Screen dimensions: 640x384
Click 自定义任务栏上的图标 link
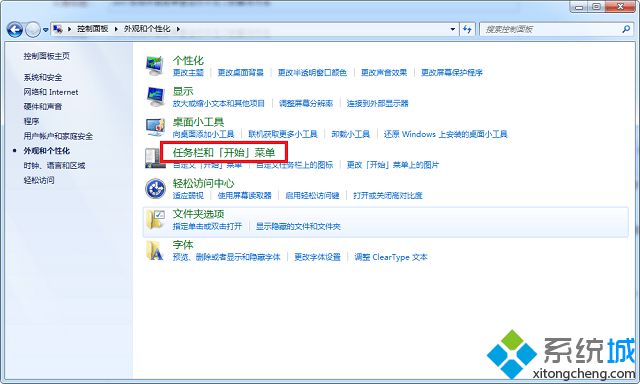[x=295, y=165]
